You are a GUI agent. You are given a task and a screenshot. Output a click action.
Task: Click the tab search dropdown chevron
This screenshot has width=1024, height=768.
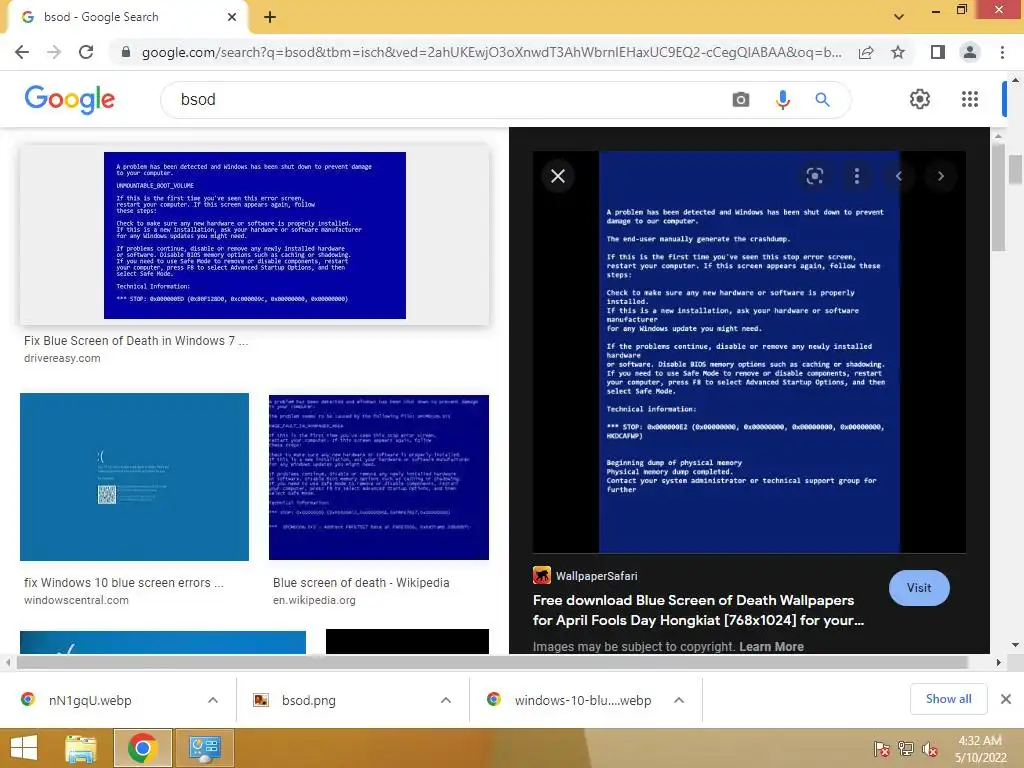pos(899,17)
